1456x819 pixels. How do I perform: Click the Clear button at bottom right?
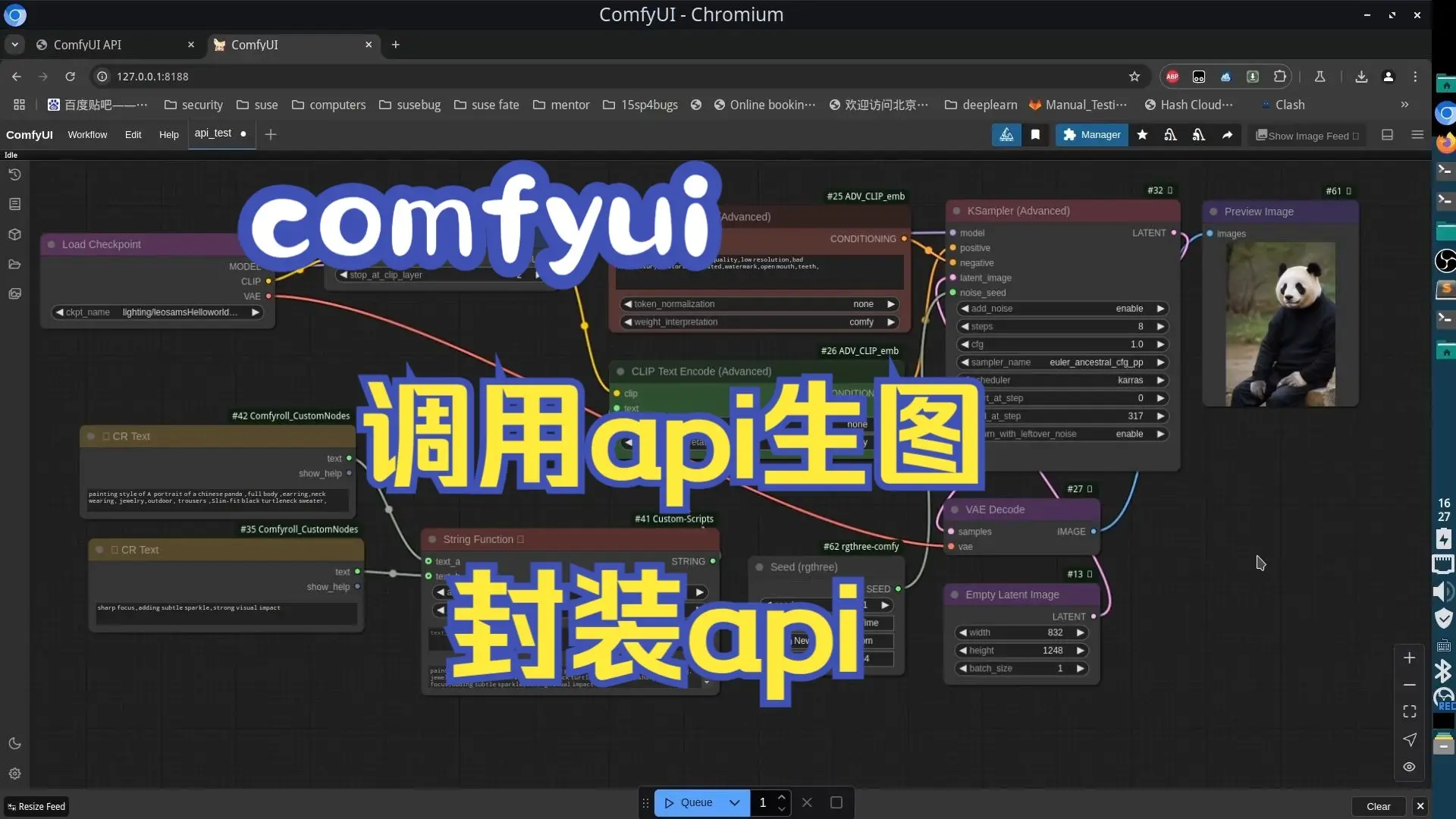[x=1378, y=806]
